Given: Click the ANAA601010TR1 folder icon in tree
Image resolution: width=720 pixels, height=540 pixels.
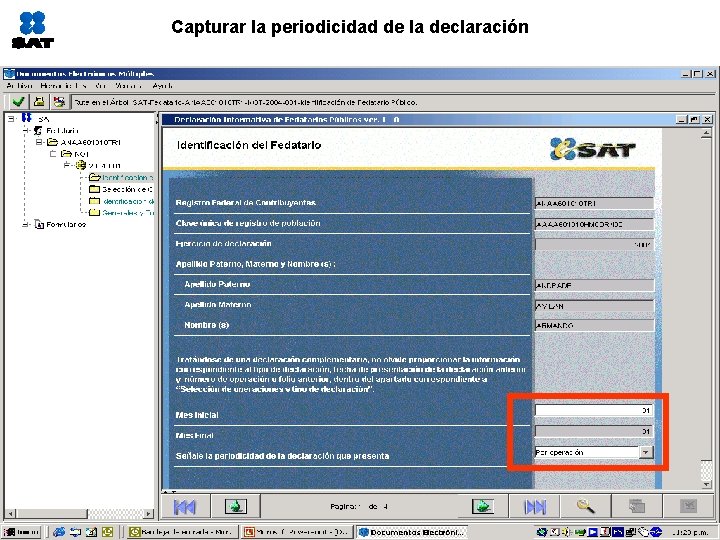Looking at the screenshot, I should click(x=52, y=142).
